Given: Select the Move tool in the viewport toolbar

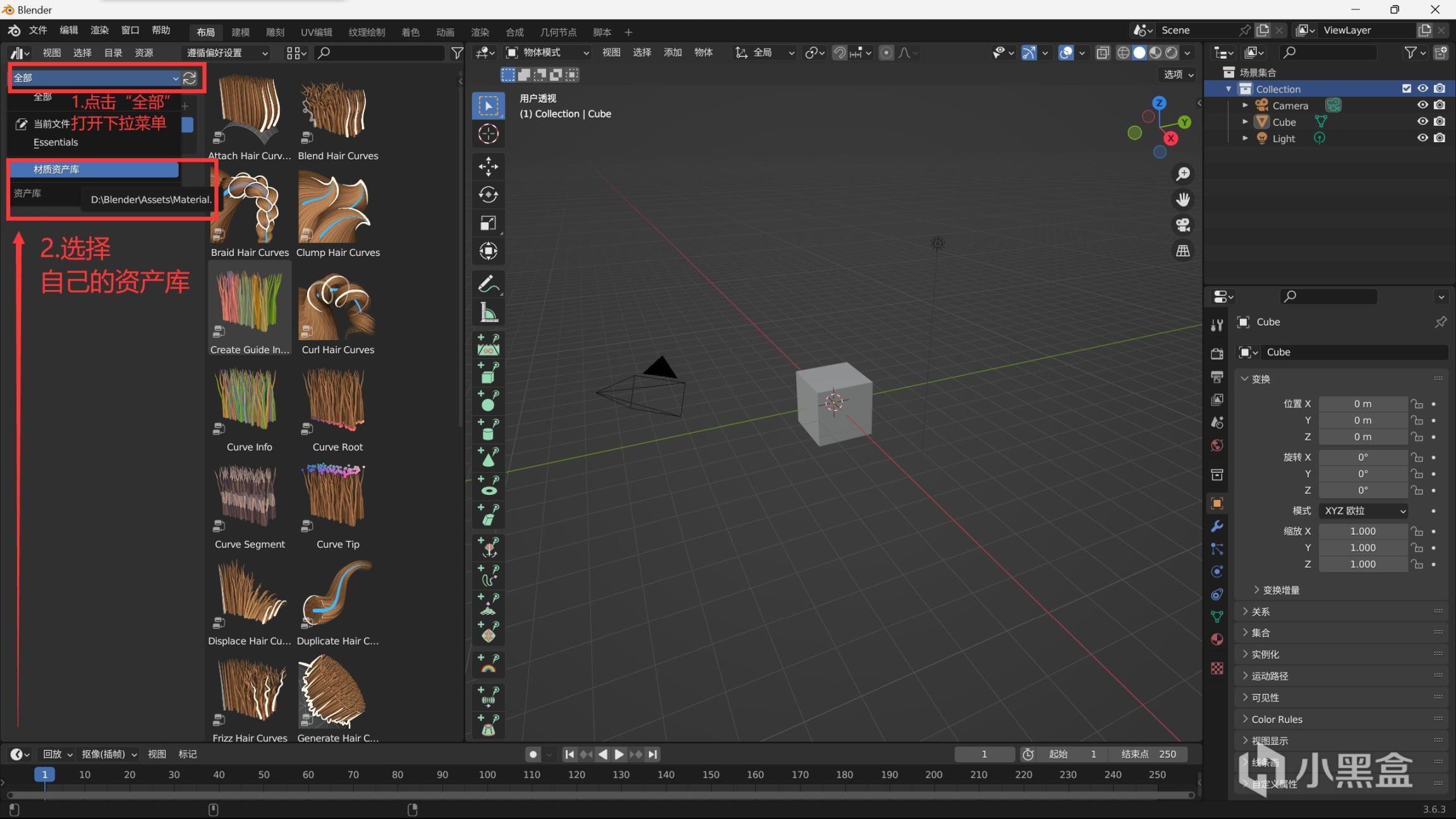Looking at the screenshot, I should (488, 167).
